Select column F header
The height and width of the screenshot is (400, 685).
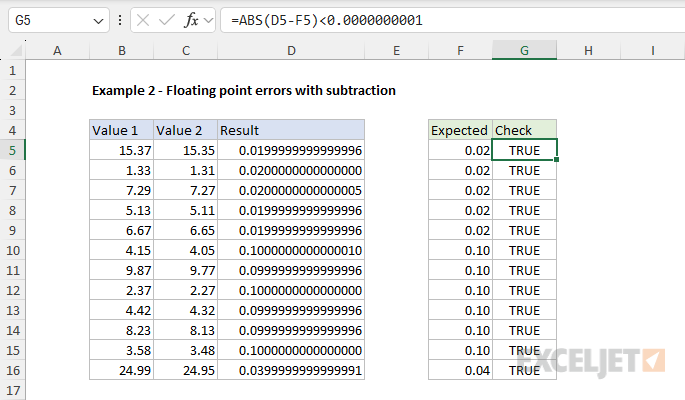coord(460,51)
